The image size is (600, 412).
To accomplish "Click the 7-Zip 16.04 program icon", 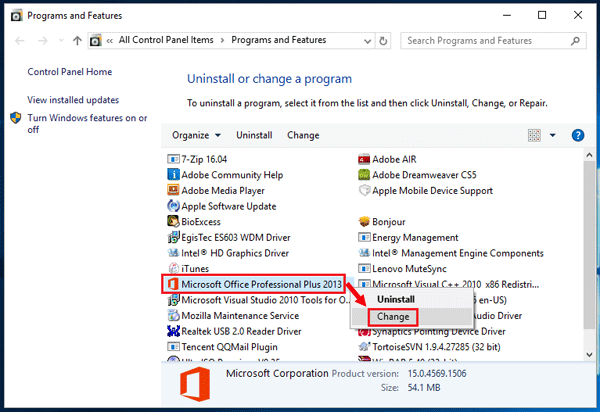I will [x=173, y=159].
